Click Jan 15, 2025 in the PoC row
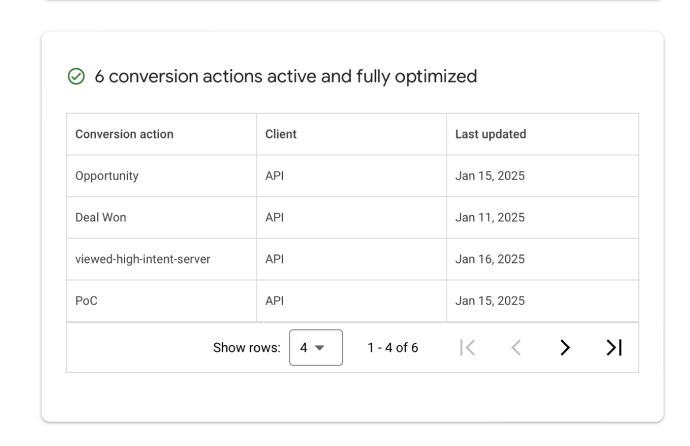This screenshot has height=446, width=690. click(x=490, y=301)
